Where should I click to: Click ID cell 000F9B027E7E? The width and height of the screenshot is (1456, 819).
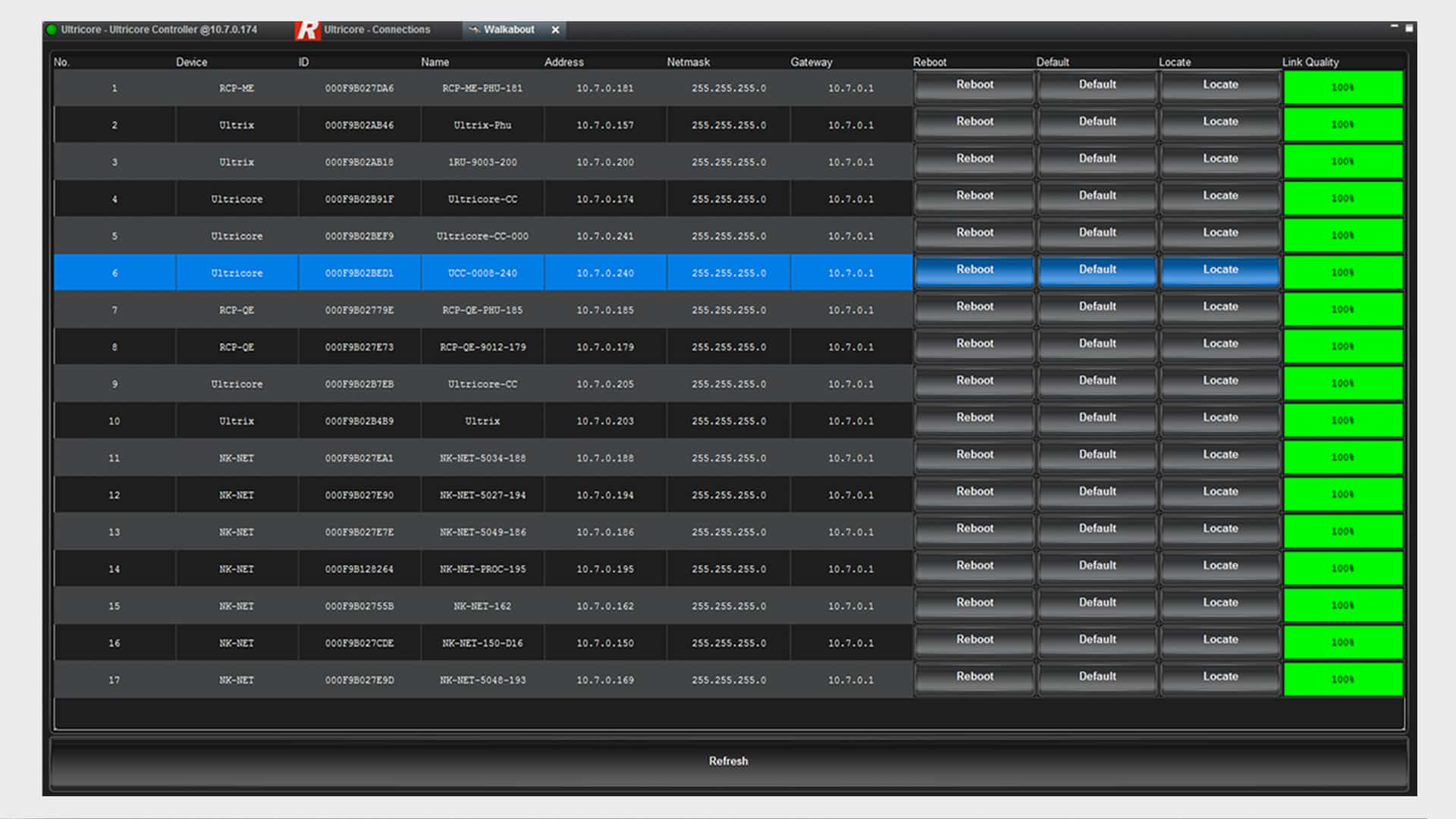pos(359,532)
